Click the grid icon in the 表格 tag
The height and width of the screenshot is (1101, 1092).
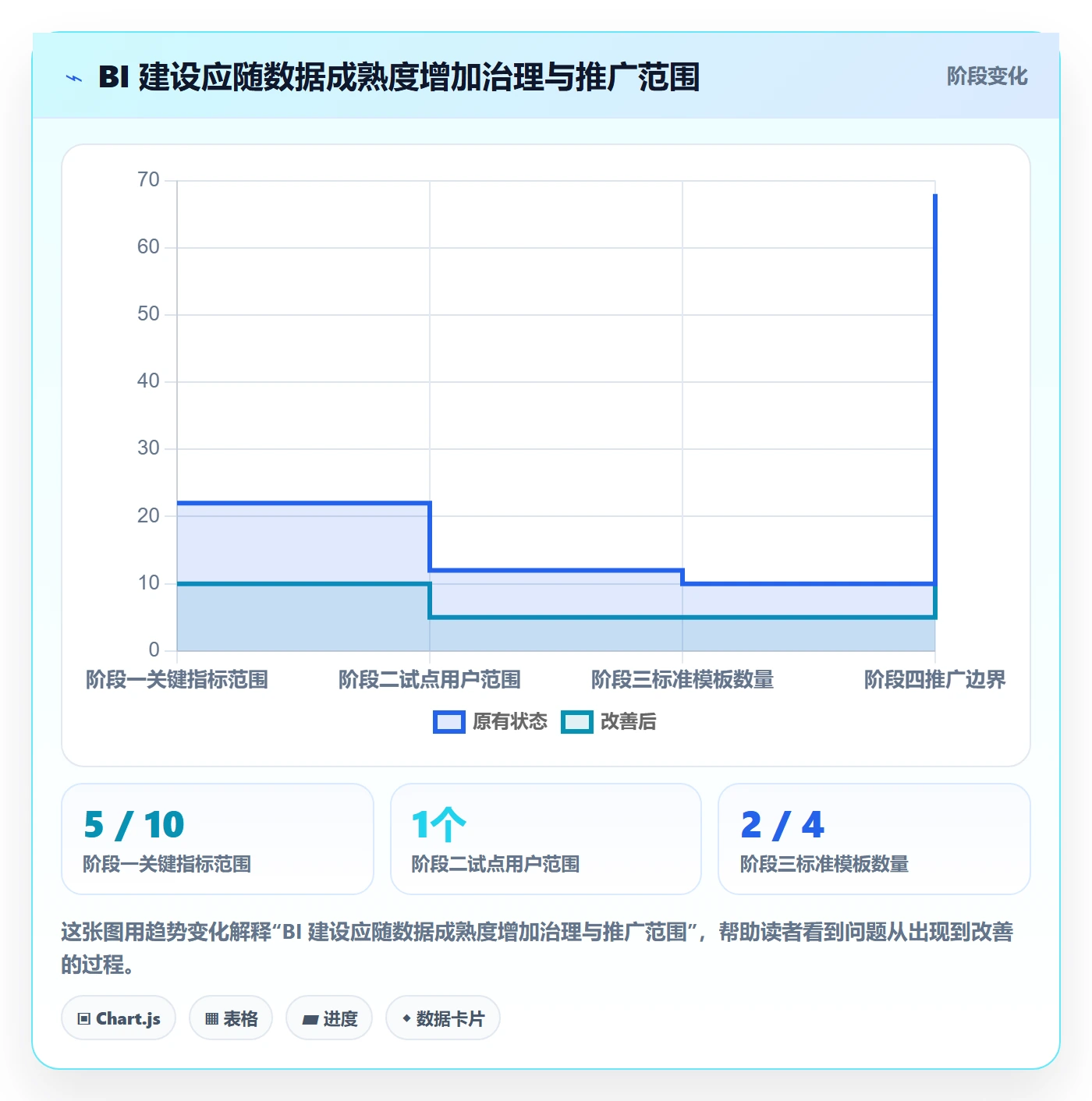(x=211, y=1019)
